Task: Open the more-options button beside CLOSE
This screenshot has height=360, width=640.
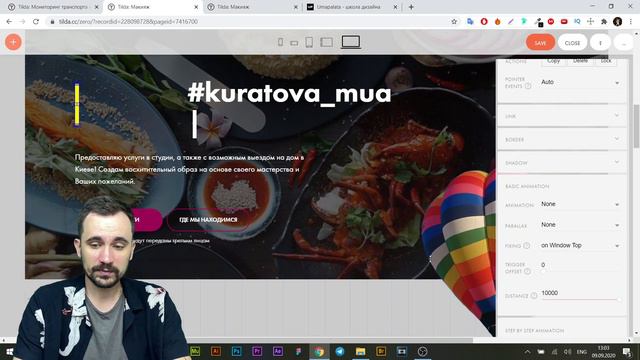Action: click(x=600, y=42)
